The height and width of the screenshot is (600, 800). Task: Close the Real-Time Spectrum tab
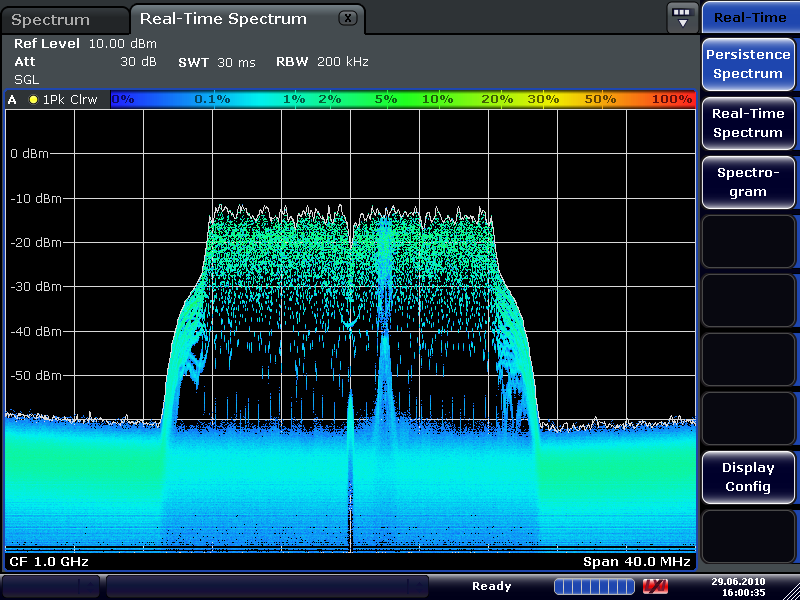point(347,18)
